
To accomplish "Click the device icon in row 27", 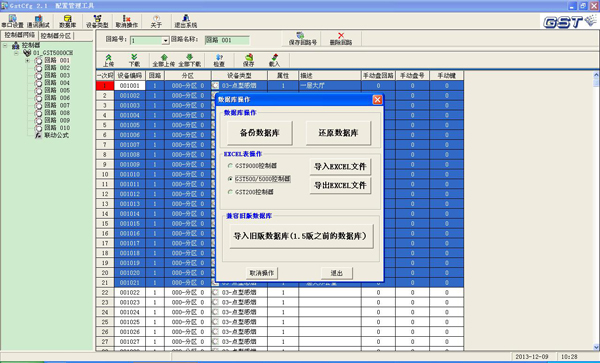I will coord(215,342).
